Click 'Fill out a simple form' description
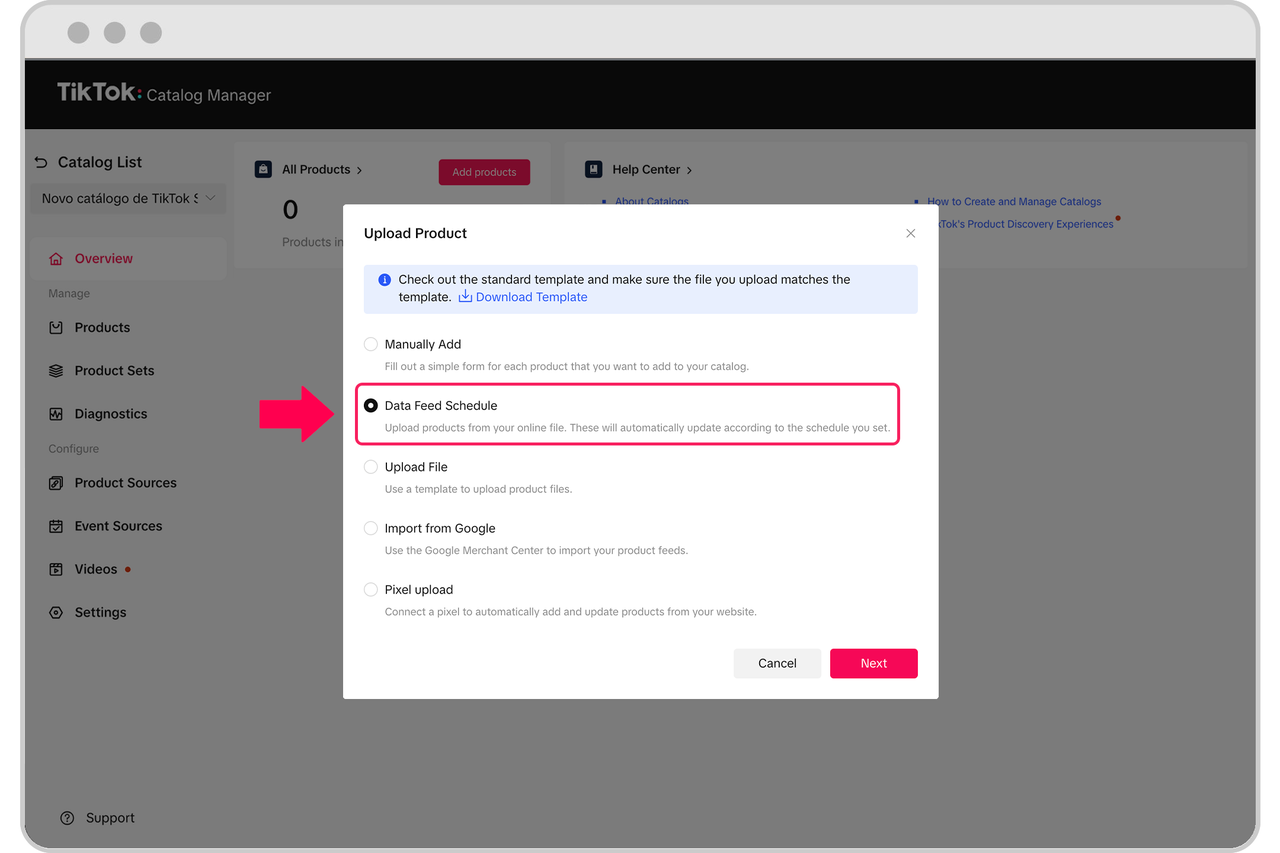 click(x=566, y=366)
